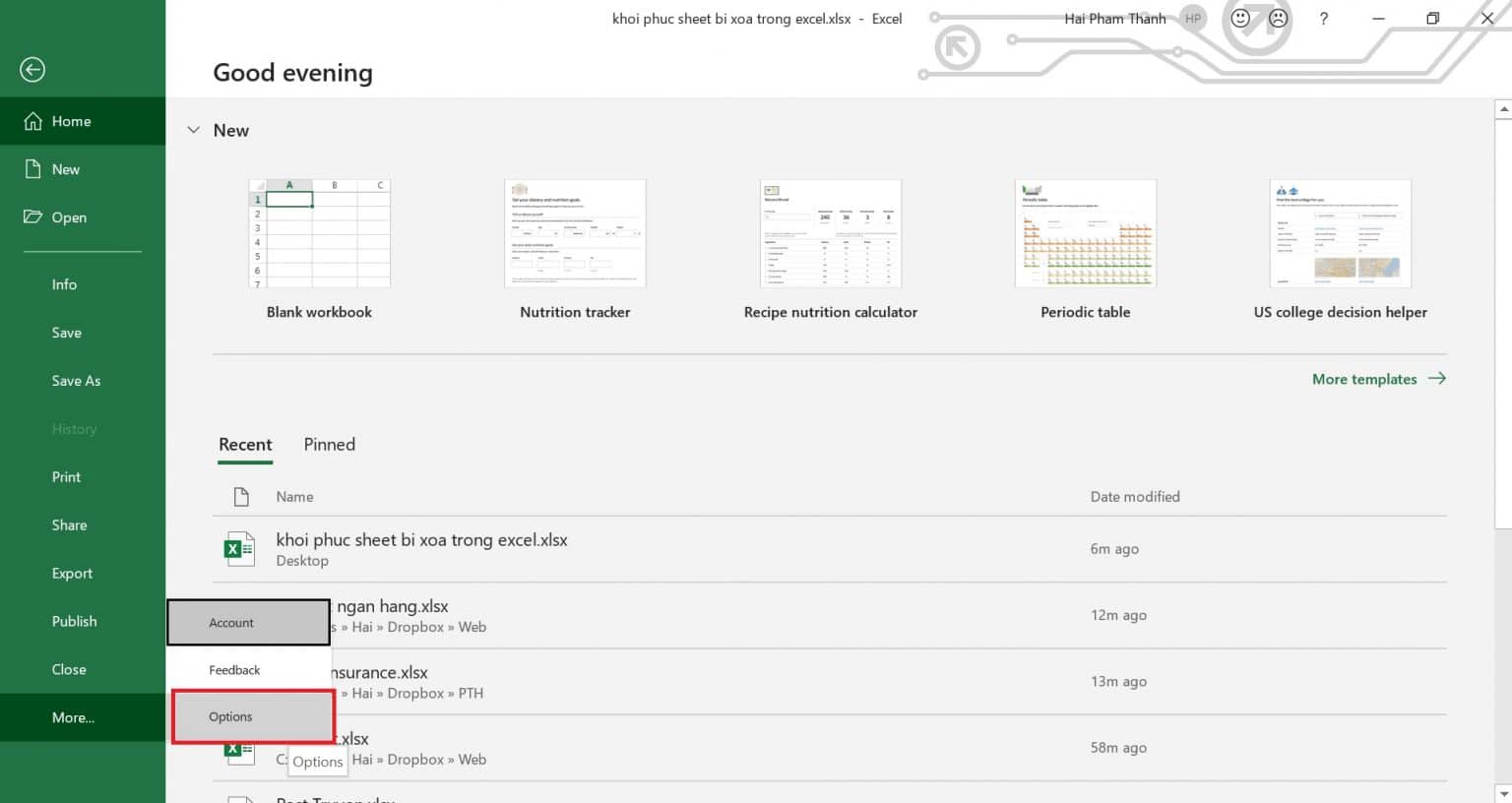Select Publish in the sidebar
This screenshot has width=1512, height=803.
83,622
